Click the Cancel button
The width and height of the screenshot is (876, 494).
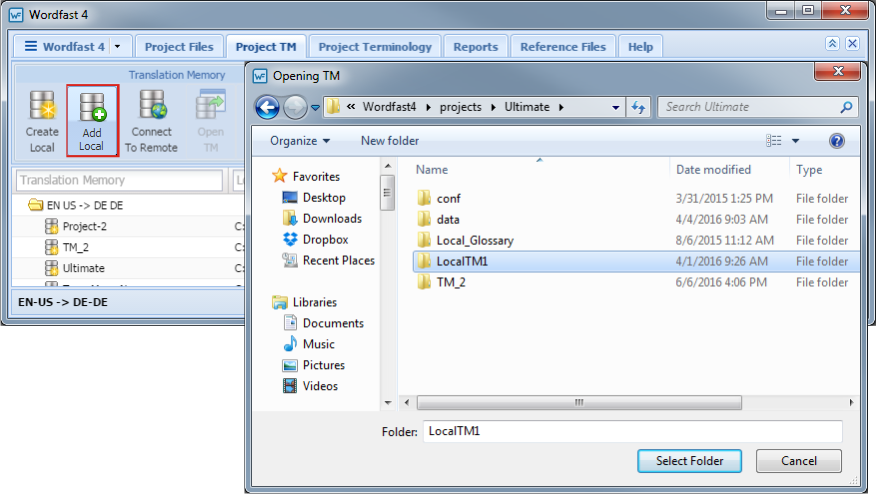click(x=799, y=461)
